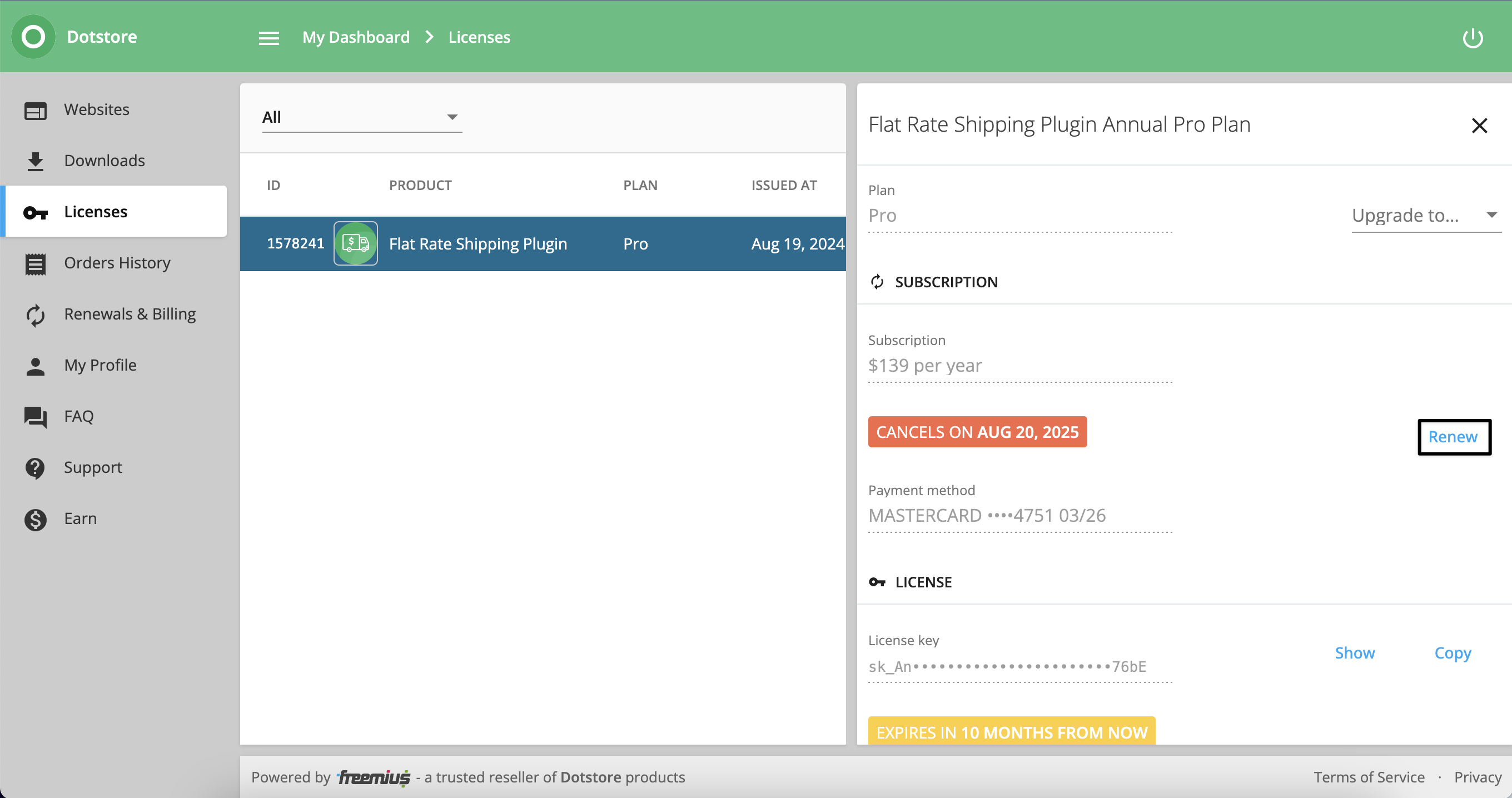The image size is (1512, 798).
Task: Open Orders History page
Action: click(x=117, y=263)
